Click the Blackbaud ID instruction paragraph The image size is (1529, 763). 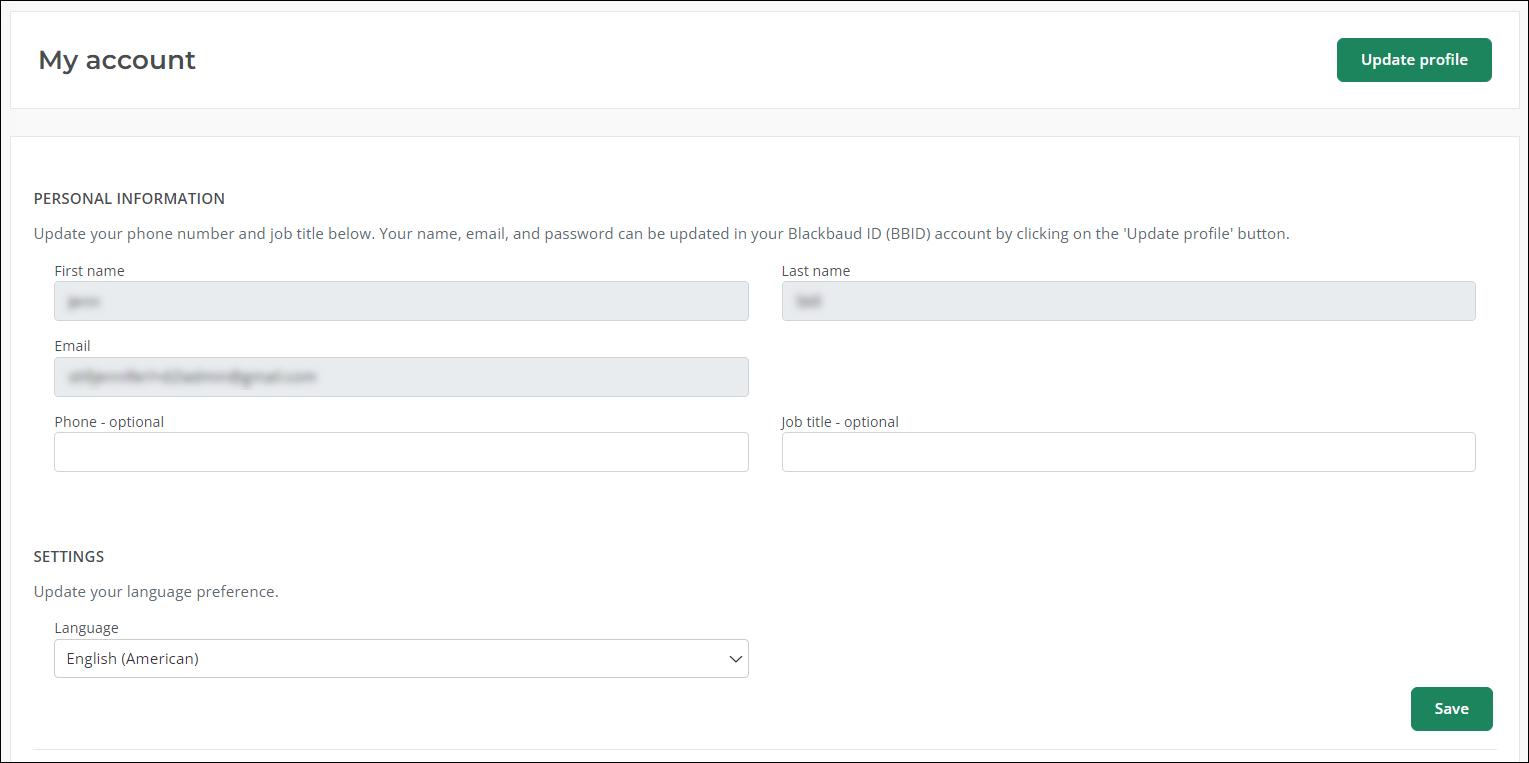click(661, 234)
